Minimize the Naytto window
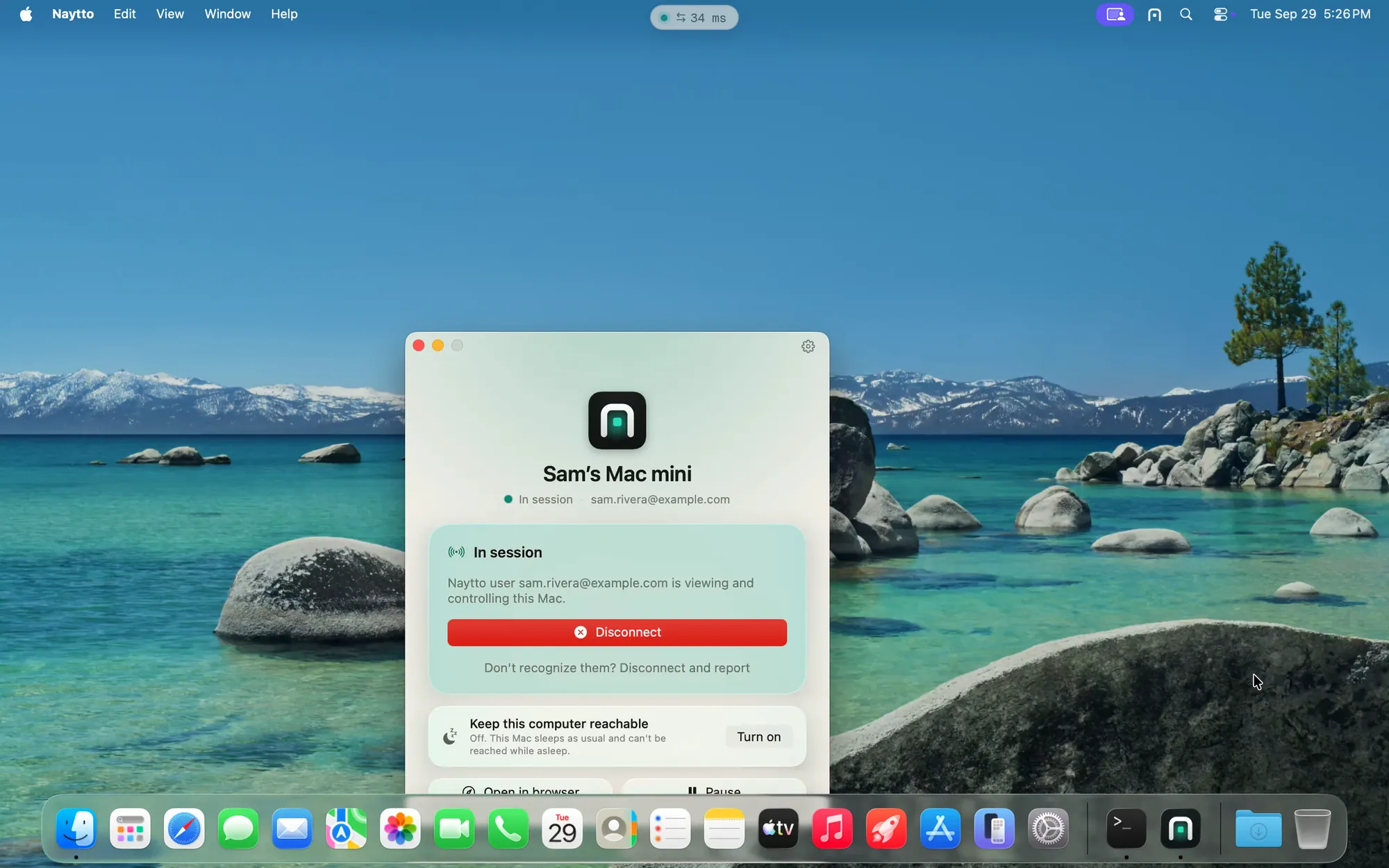Screen dimensions: 1389x868 point(438,345)
